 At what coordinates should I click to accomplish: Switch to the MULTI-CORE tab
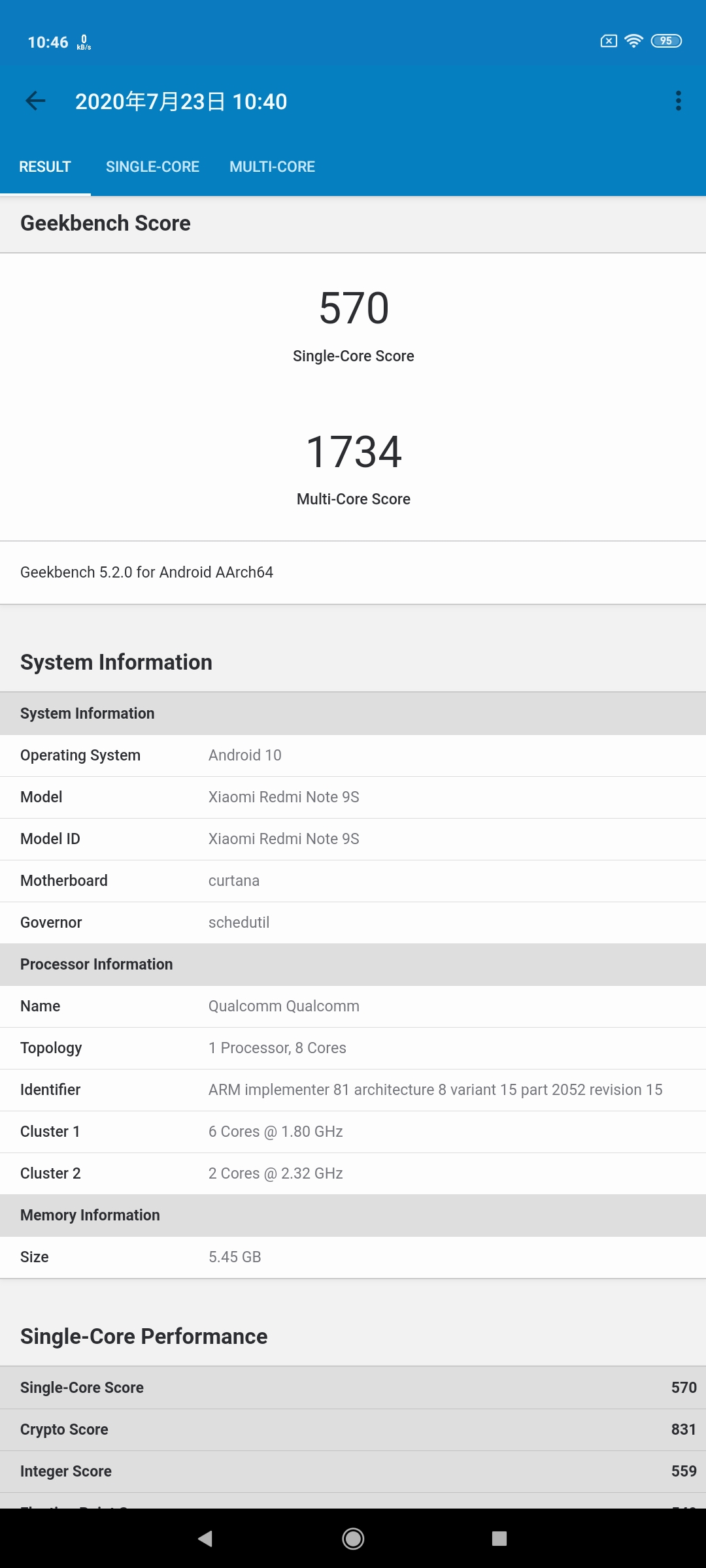272,167
